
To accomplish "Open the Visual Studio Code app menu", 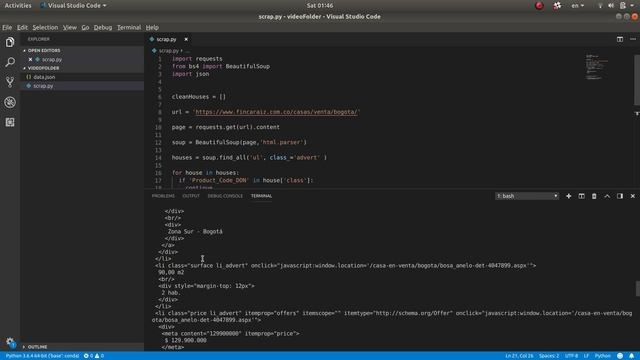I will [x=73, y=6].
